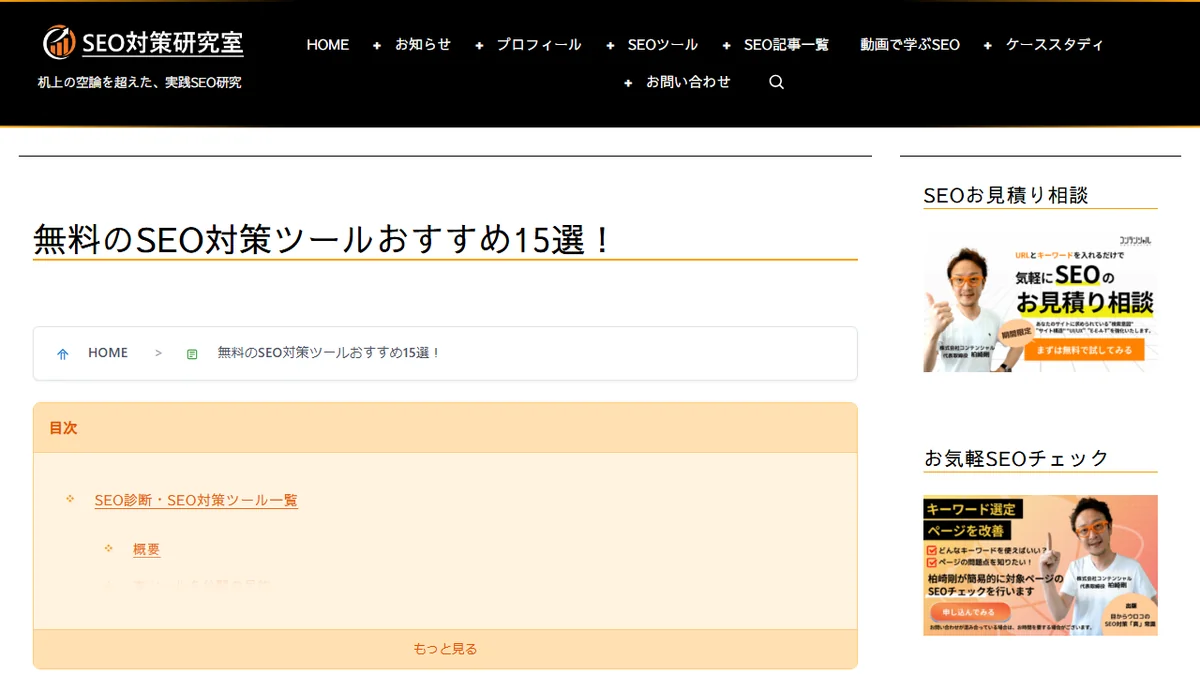
Task: Expand plus sign beside SEOツール
Action: pos(610,45)
